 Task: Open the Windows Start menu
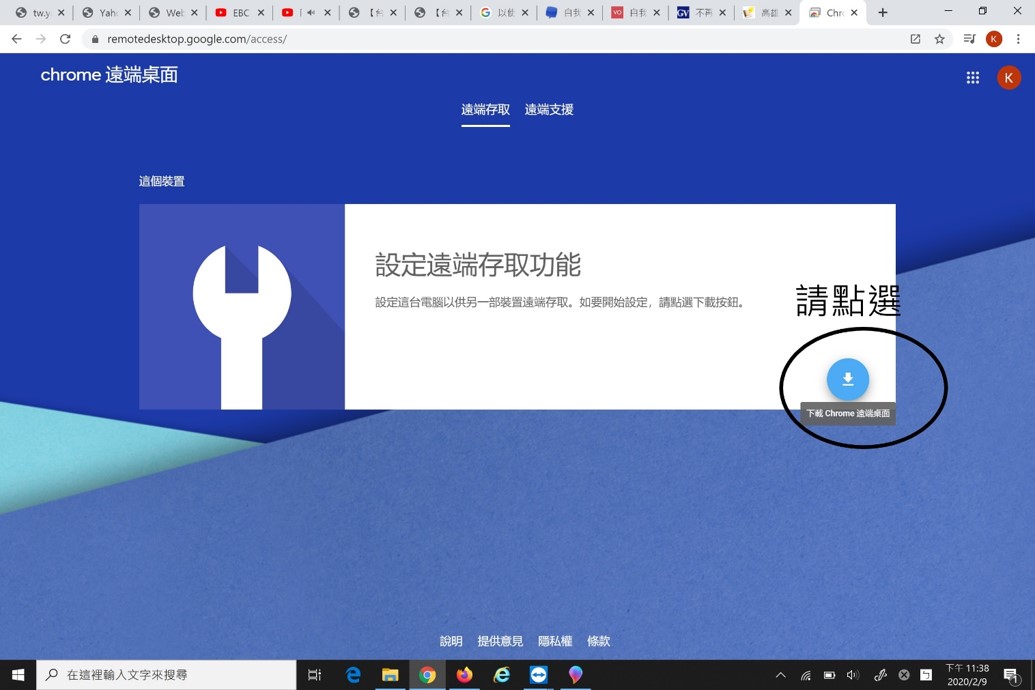coord(18,675)
